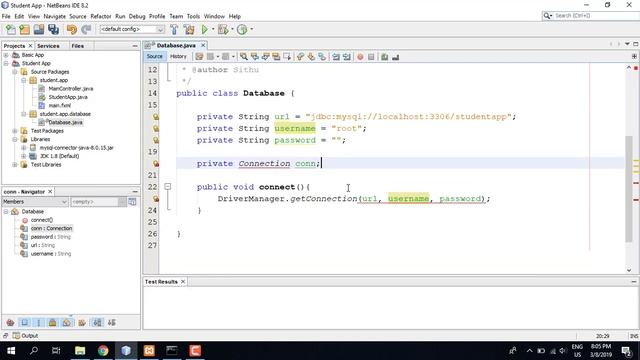Click the Debug Project toolbar icon
The width and height of the screenshot is (640, 360).
click(x=223, y=29)
